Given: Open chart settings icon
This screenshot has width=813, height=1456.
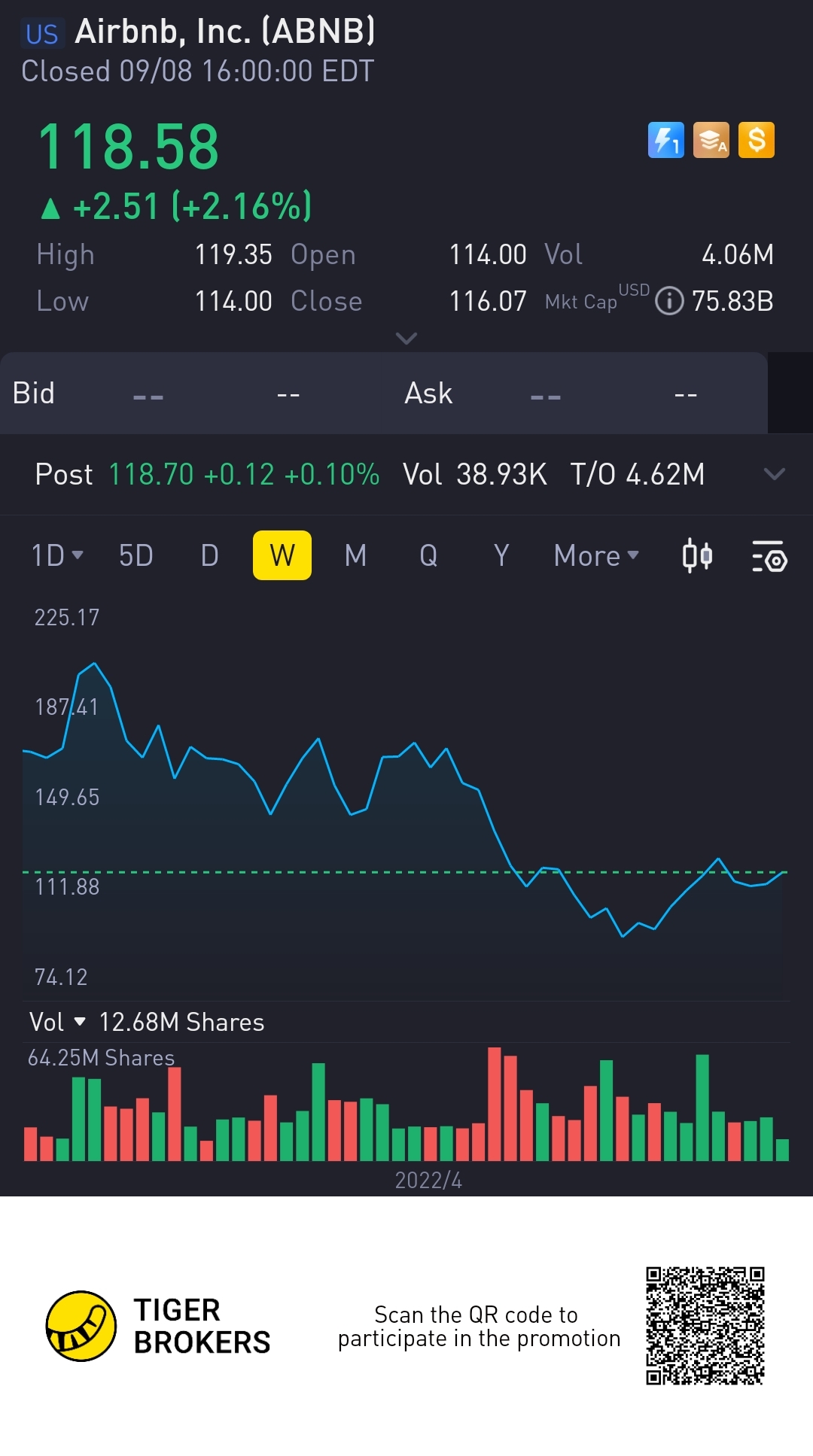Looking at the screenshot, I should point(769,556).
